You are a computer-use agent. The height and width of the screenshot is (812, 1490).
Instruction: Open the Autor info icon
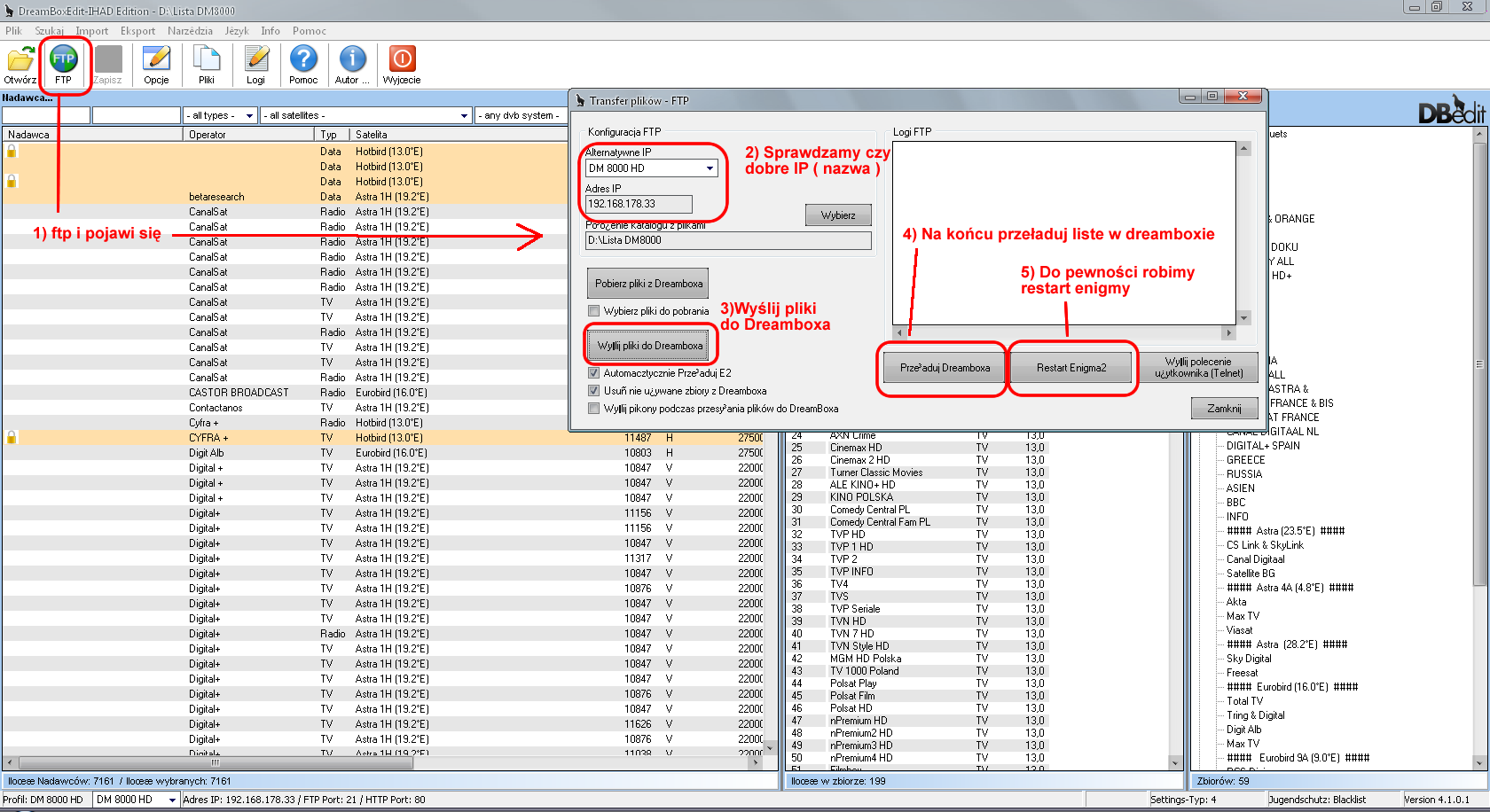(352, 62)
